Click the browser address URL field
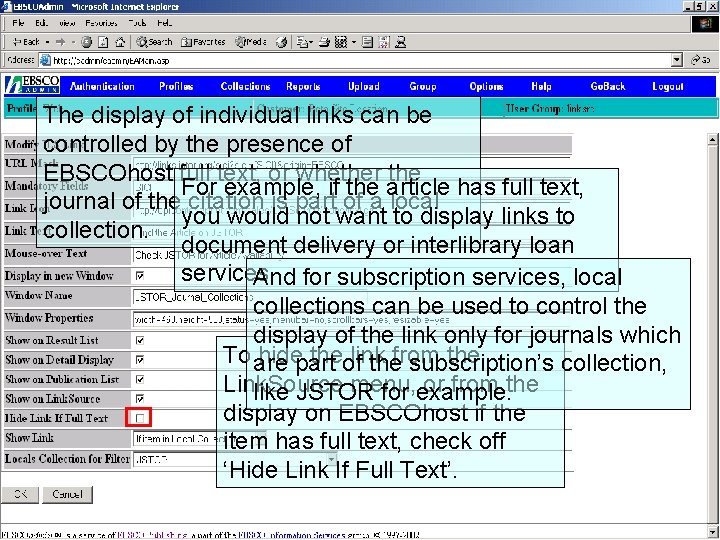Screen dimensions: 720x540 pyautogui.click(x=360, y=60)
